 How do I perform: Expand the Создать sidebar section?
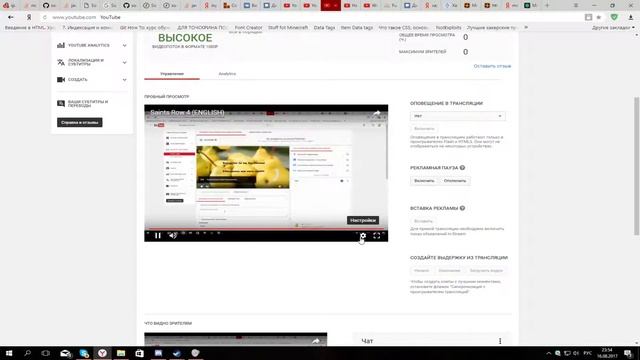pyautogui.click(x=124, y=80)
